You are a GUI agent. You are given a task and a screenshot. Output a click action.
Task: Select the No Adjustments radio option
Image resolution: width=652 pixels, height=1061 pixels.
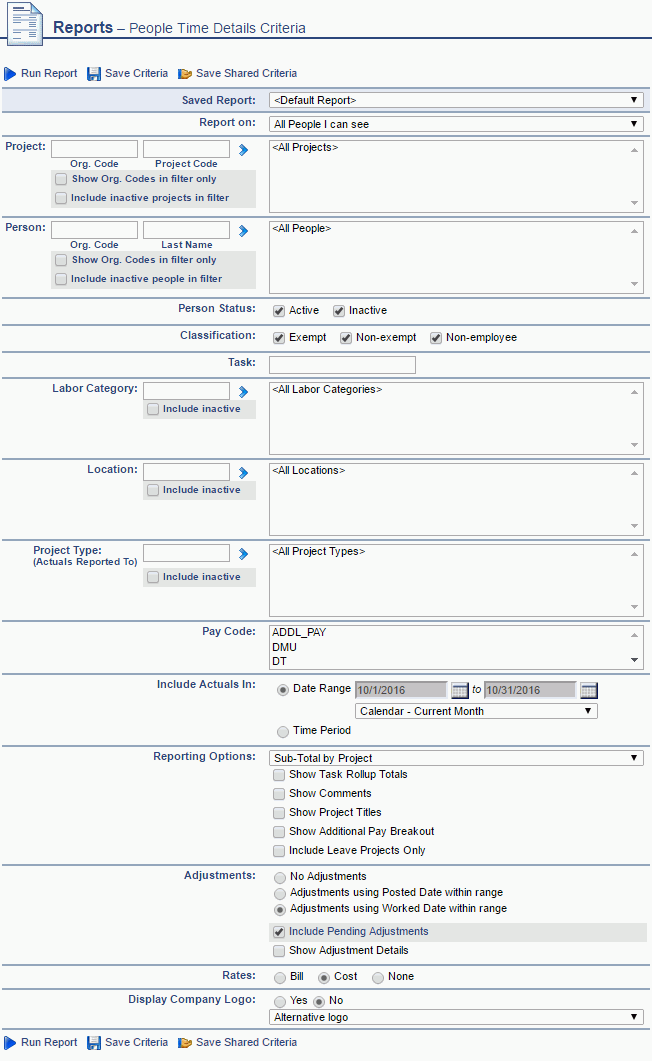click(x=279, y=878)
